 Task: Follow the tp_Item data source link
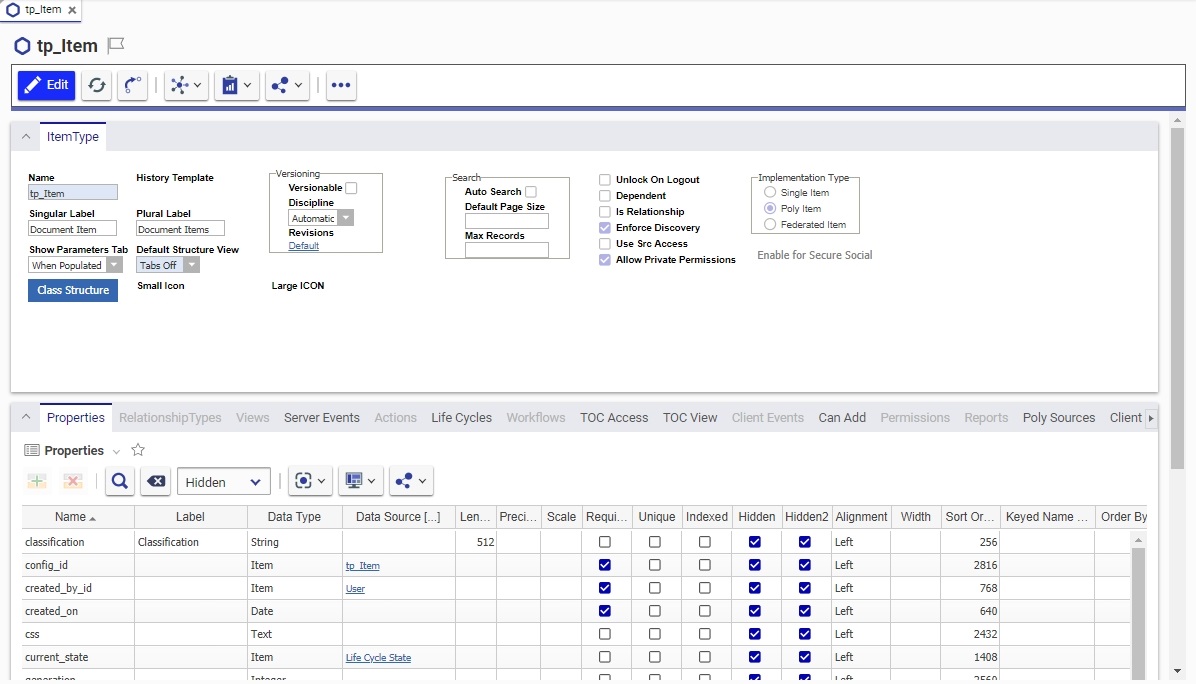(x=362, y=566)
